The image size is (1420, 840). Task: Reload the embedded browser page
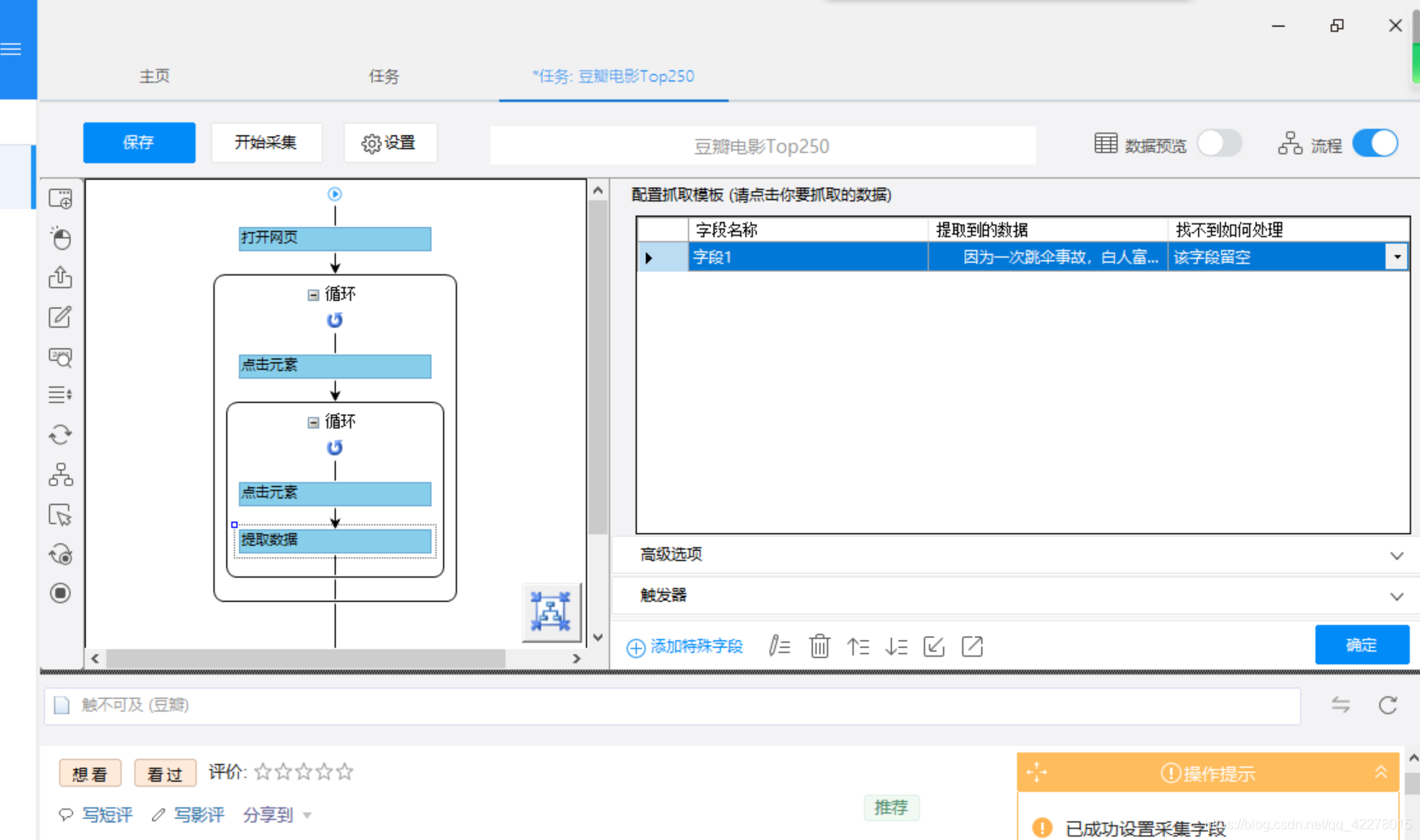pos(1388,705)
